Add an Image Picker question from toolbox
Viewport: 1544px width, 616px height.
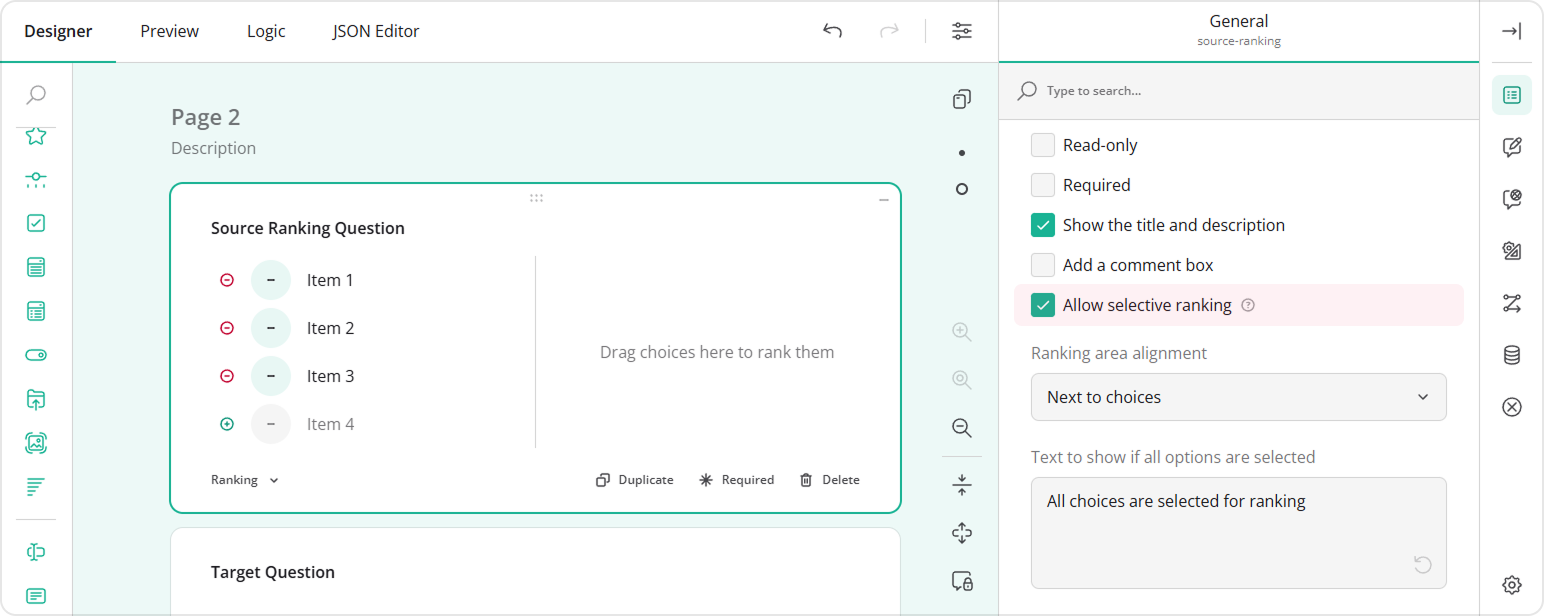(36, 443)
